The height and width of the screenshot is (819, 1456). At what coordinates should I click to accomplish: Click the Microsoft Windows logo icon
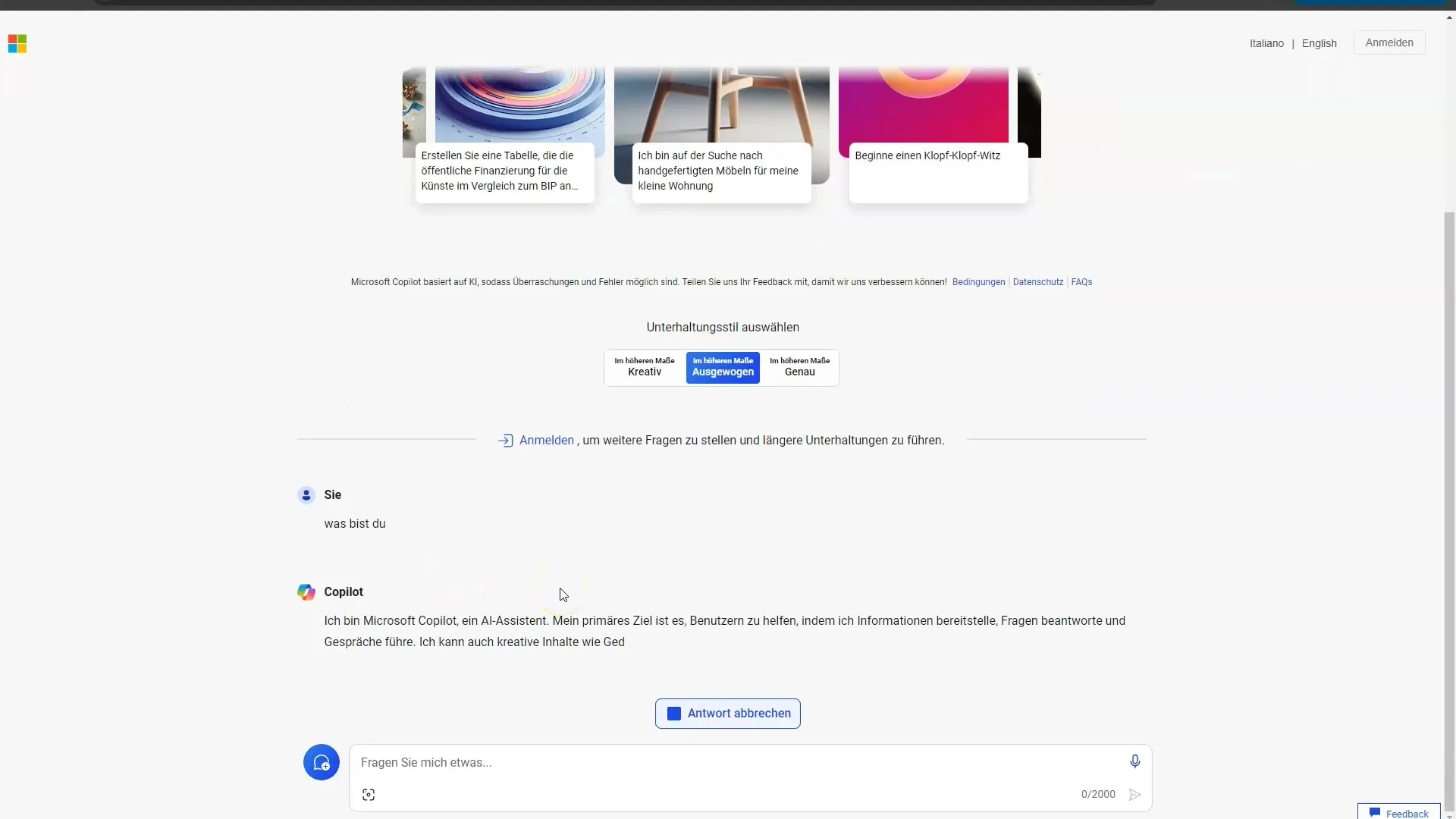17,43
